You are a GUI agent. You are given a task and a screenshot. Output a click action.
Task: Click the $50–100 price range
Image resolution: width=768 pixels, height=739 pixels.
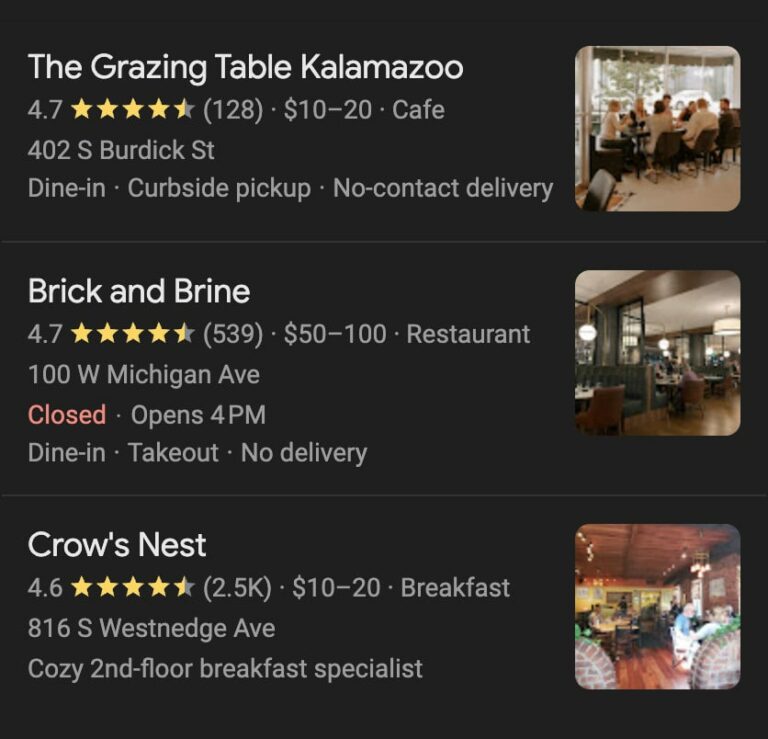pyautogui.click(x=335, y=334)
